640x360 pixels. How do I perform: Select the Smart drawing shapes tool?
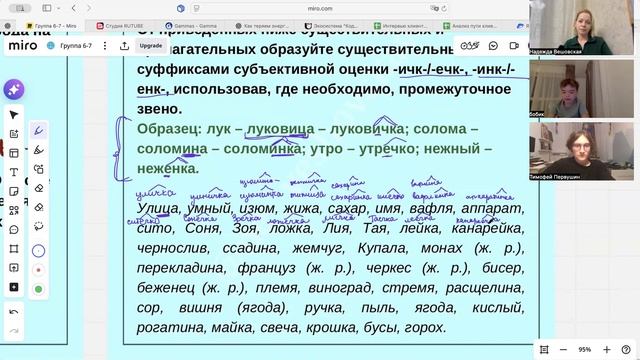click(x=39, y=169)
